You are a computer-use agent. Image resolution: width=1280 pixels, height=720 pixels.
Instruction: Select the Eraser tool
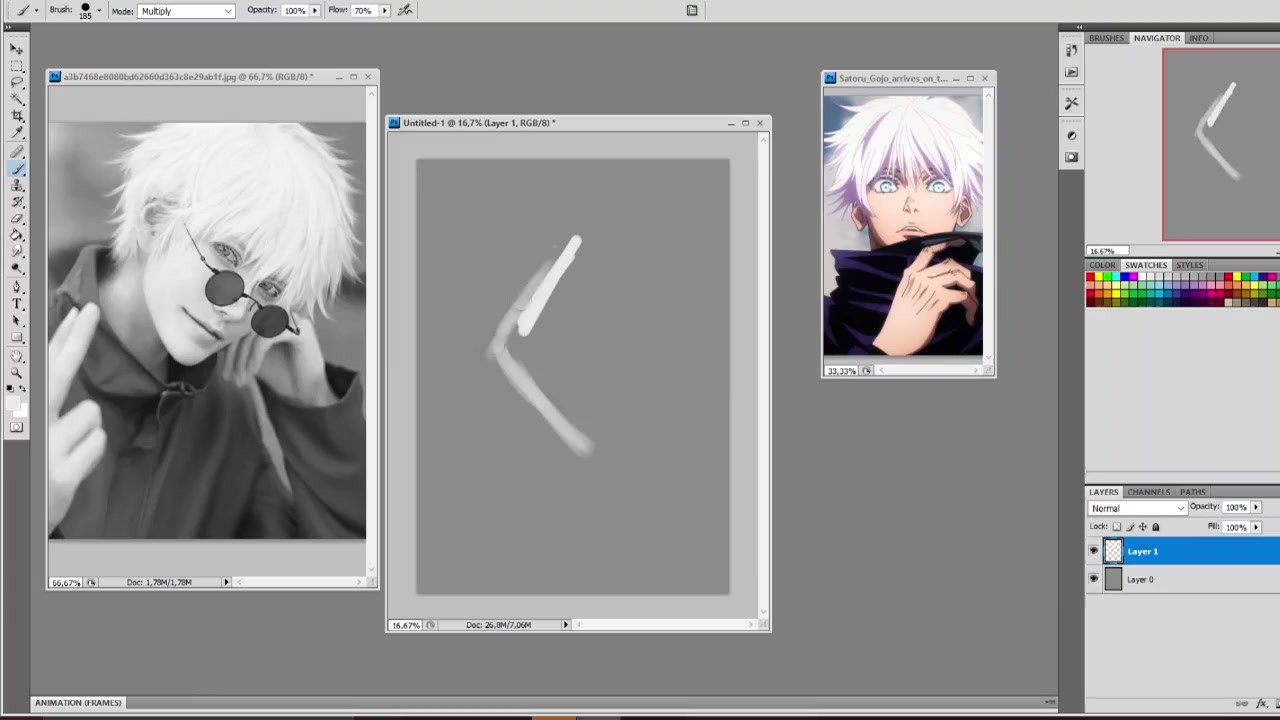pos(17,219)
